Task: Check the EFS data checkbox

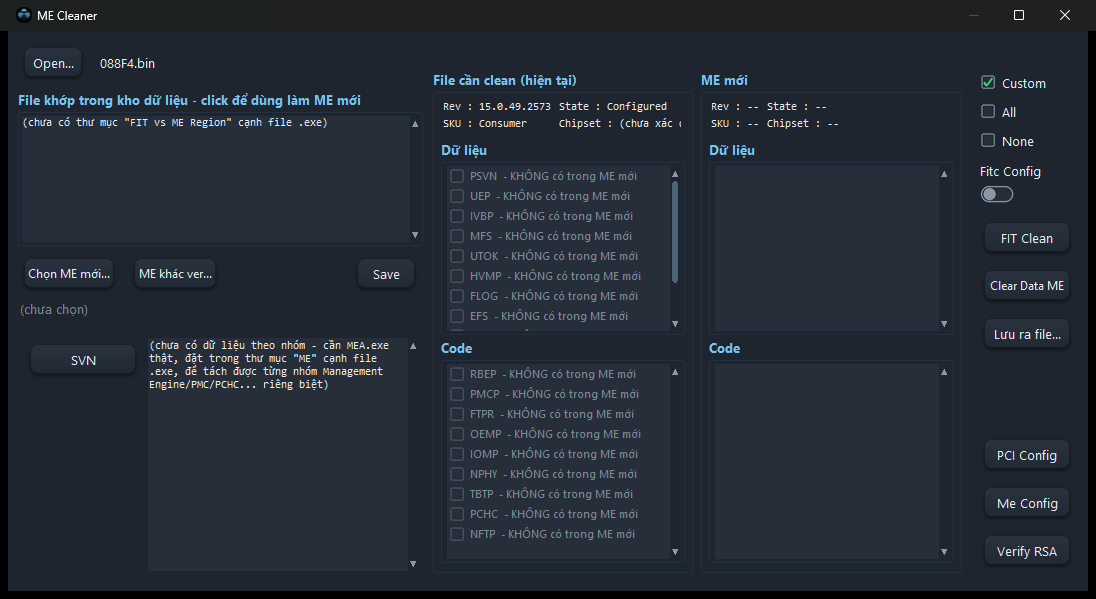Action: (x=457, y=316)
